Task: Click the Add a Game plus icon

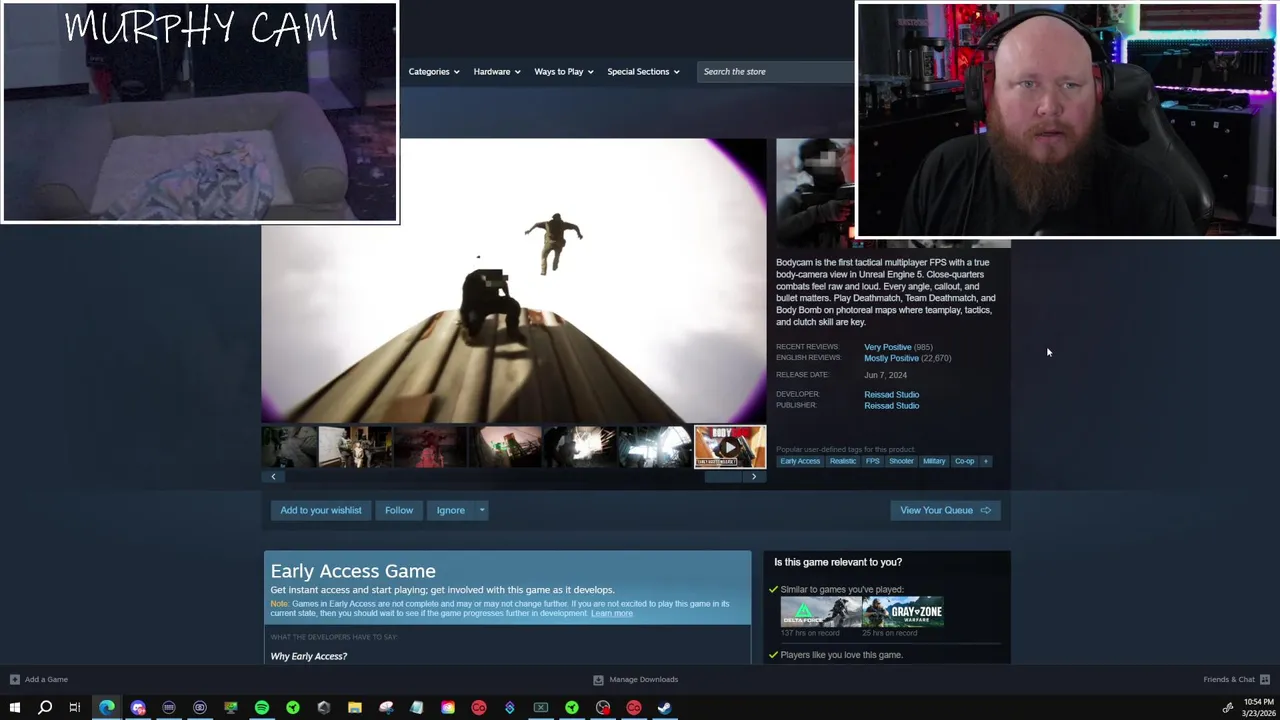Action: pyautogui.click(x=14, y=680)
